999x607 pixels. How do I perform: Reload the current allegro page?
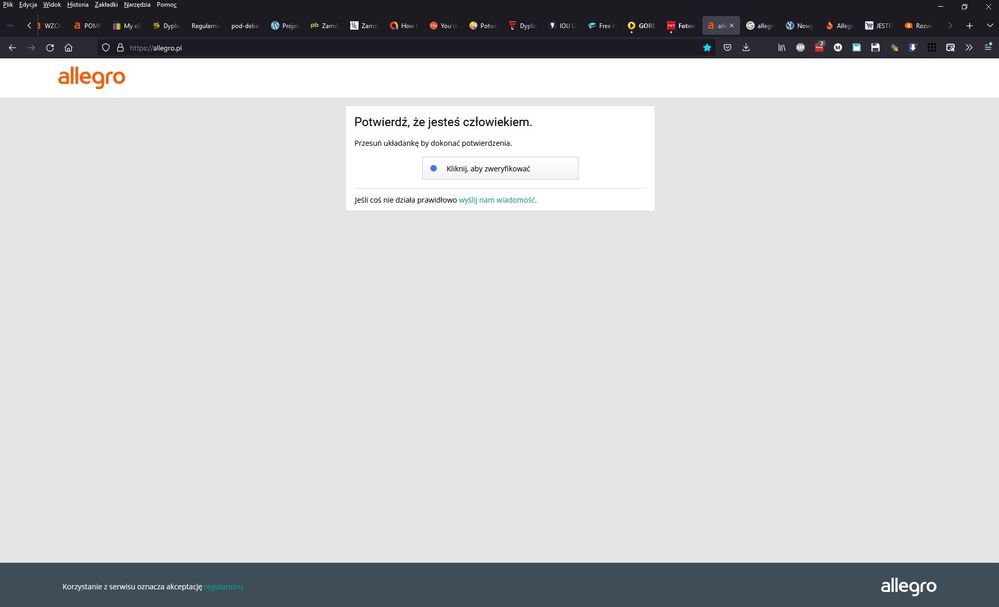coord(50,48)
